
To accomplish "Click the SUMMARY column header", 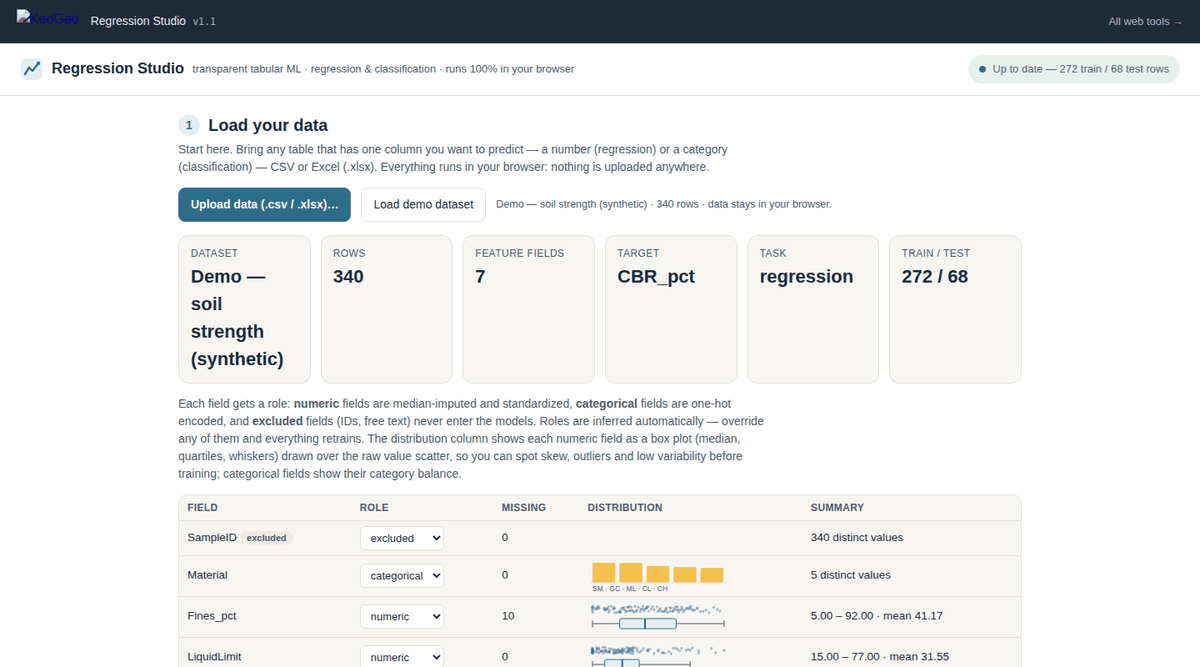I will (837, 508).
